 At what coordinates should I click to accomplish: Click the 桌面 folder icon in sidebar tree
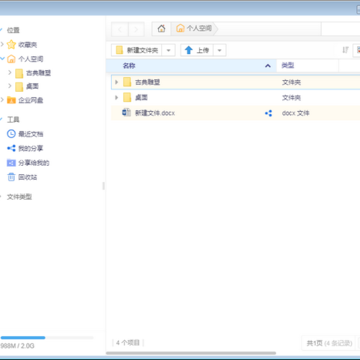pyautogui.click(x=19, y=87)
